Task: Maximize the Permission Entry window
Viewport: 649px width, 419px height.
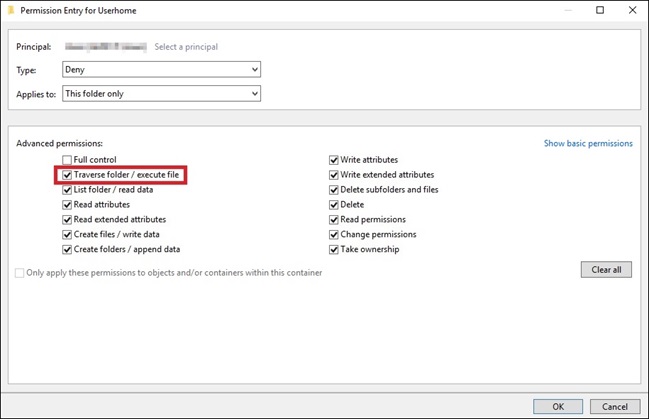Action: click(600, 10)
